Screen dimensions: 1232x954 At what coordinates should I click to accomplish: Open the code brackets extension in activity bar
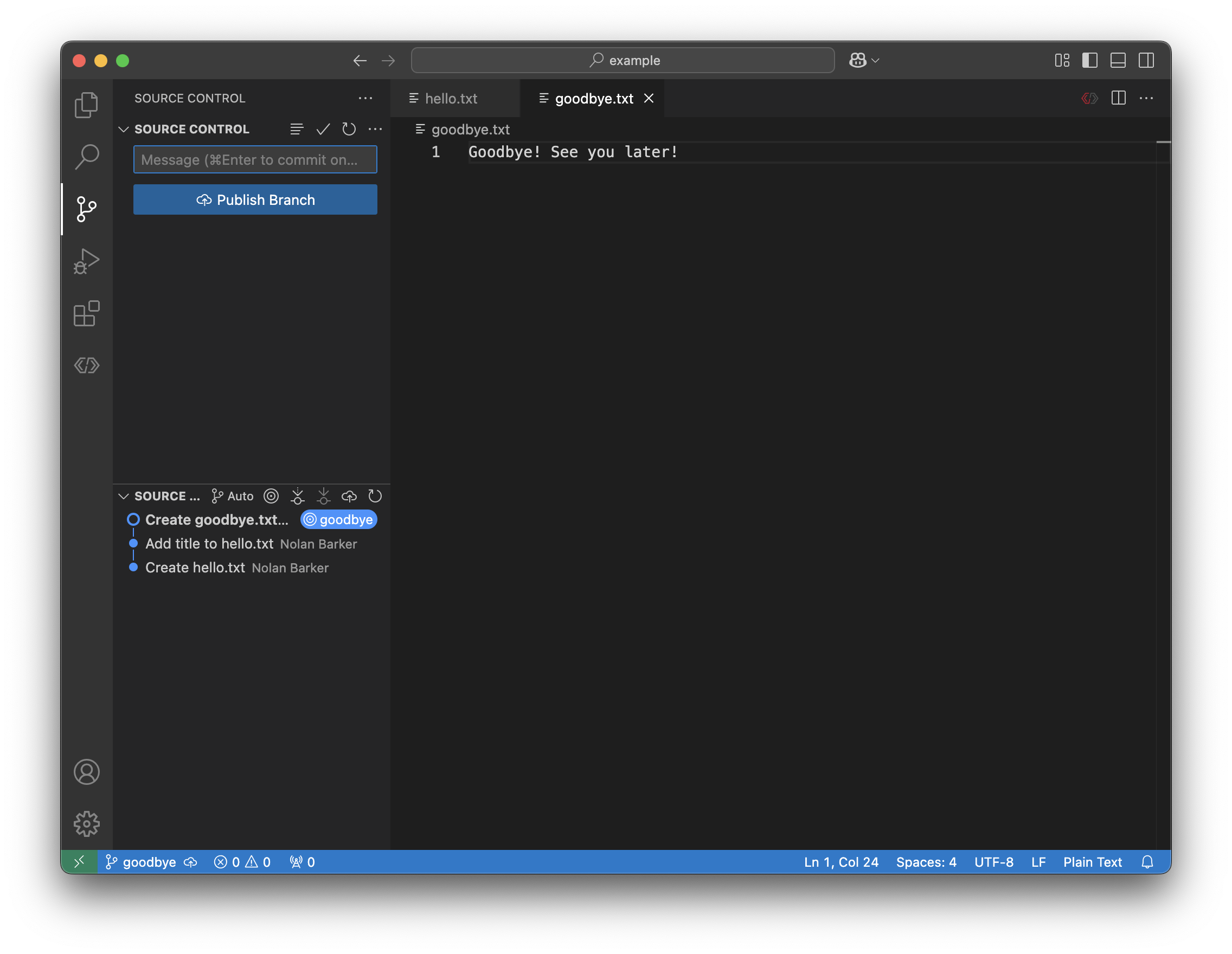[86, 365]
